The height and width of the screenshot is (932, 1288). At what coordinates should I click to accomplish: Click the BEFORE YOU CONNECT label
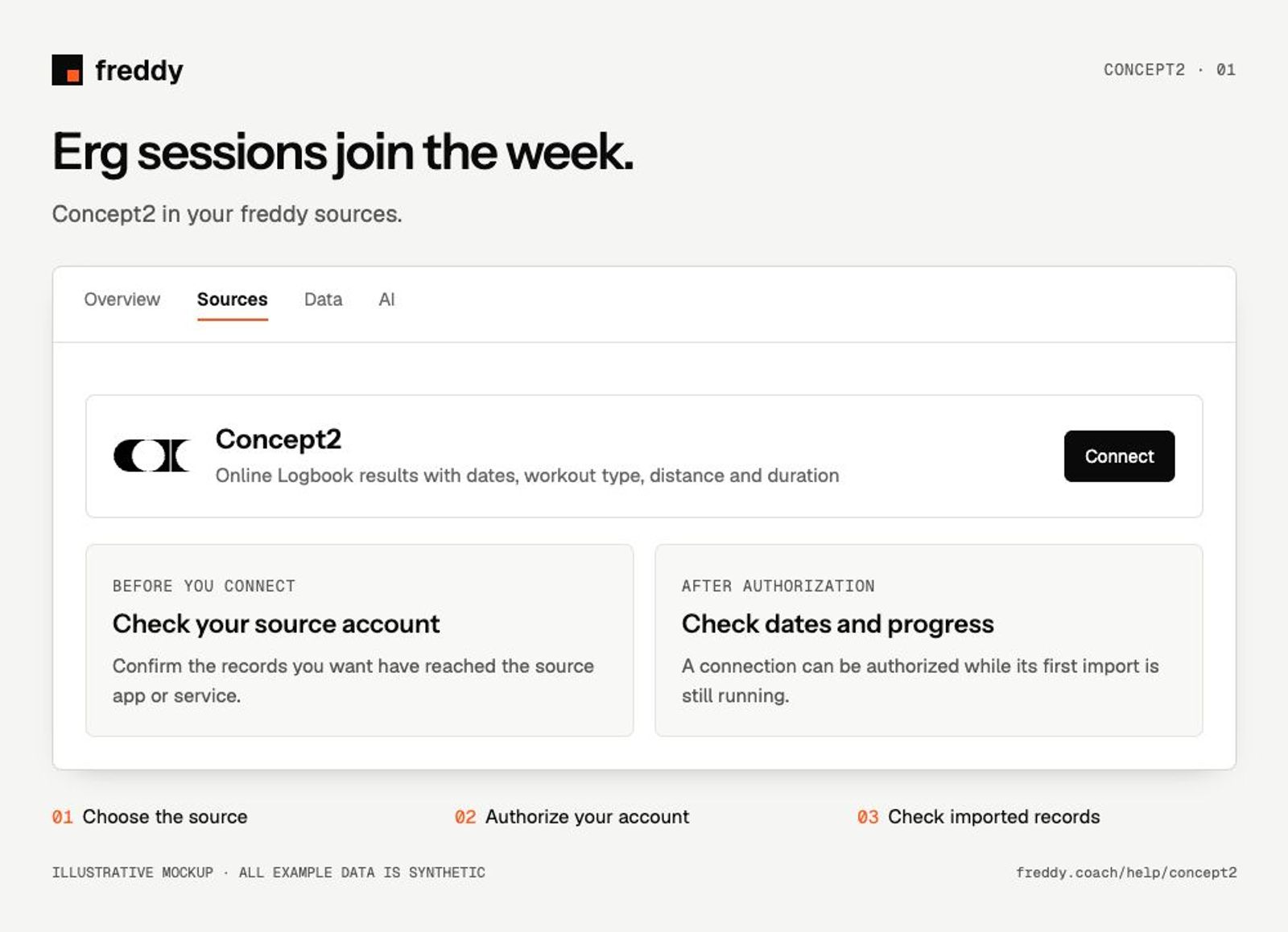(204, 586)
